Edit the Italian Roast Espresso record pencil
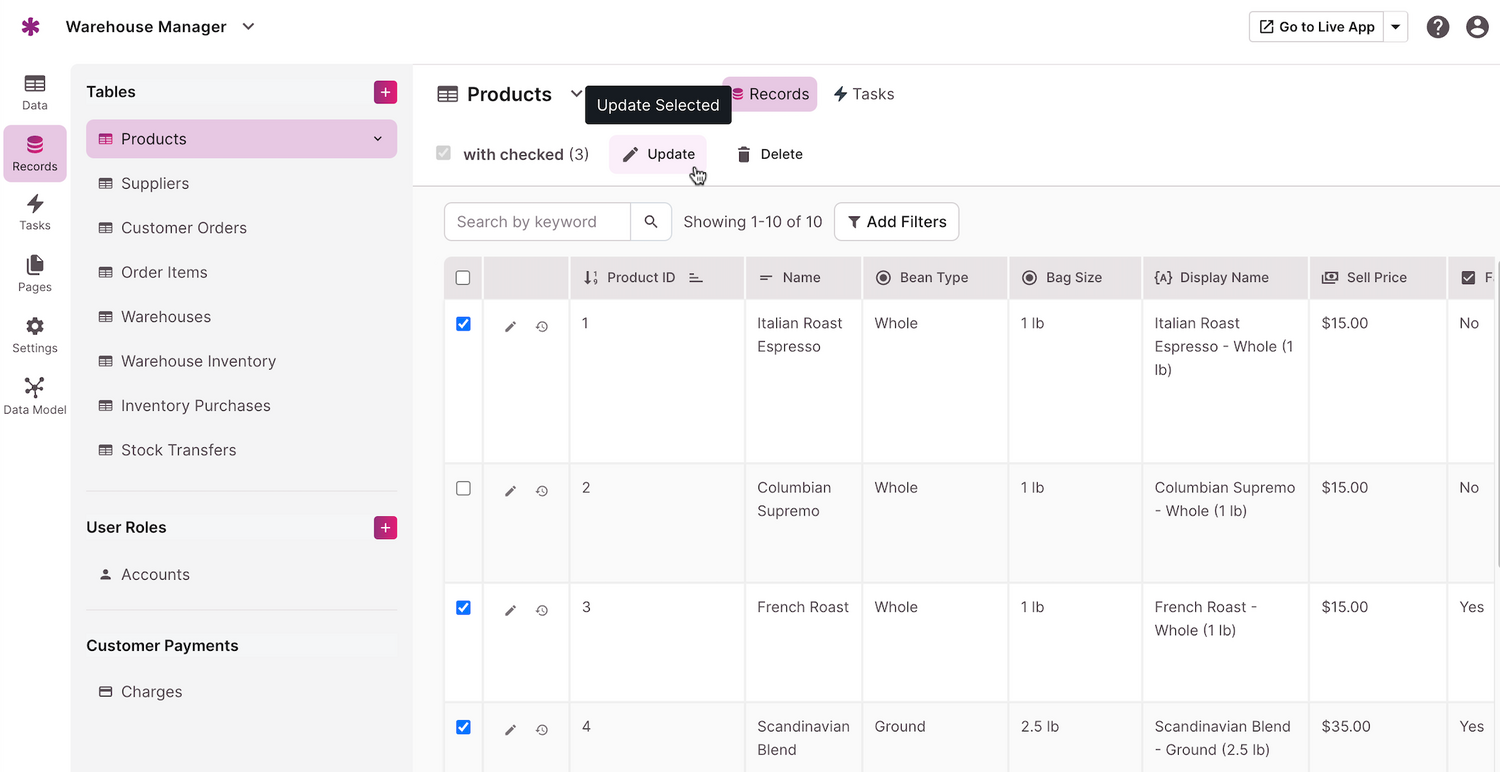The height and width of the screenshot is (772, 1500). 510,326
